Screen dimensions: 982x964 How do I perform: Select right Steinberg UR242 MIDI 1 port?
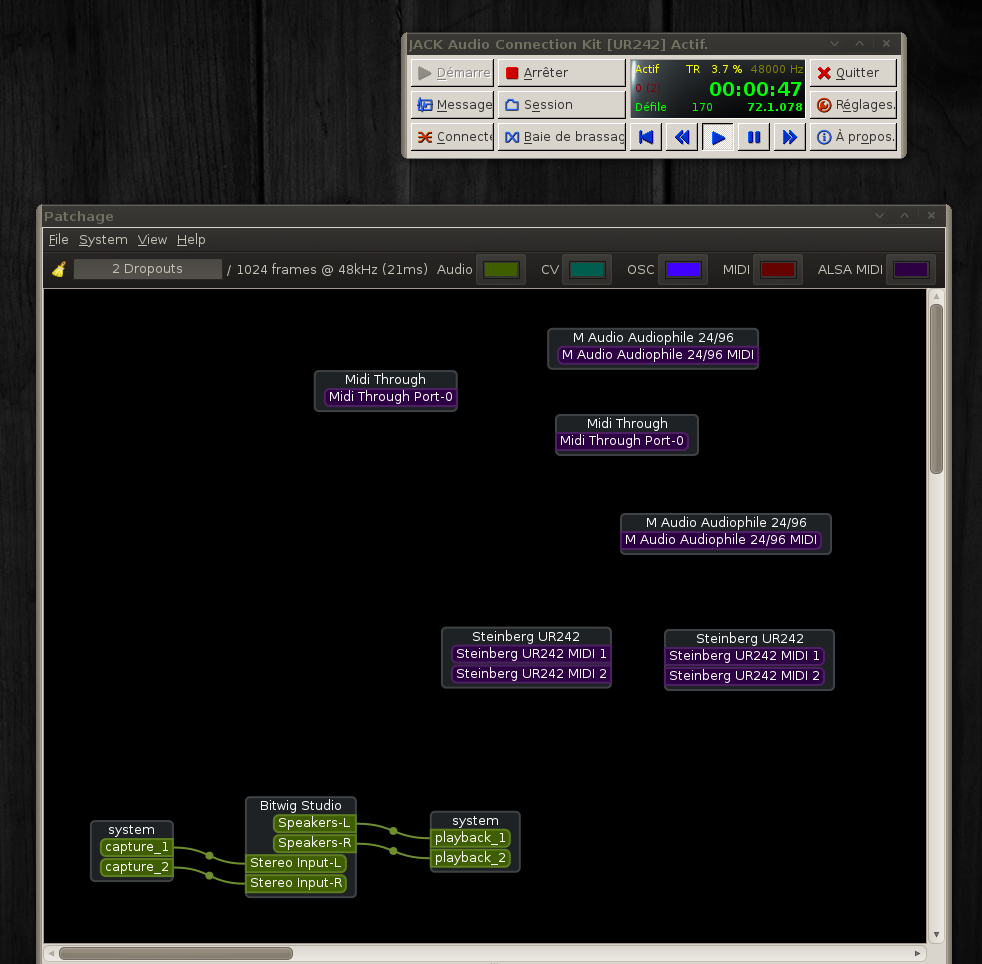coord(744,656)
